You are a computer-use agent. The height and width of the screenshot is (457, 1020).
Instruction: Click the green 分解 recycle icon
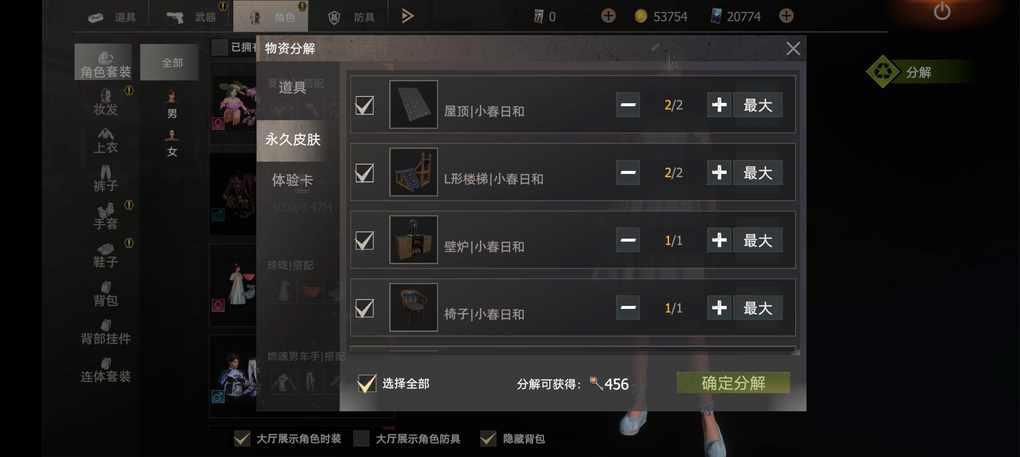[882, 72]
